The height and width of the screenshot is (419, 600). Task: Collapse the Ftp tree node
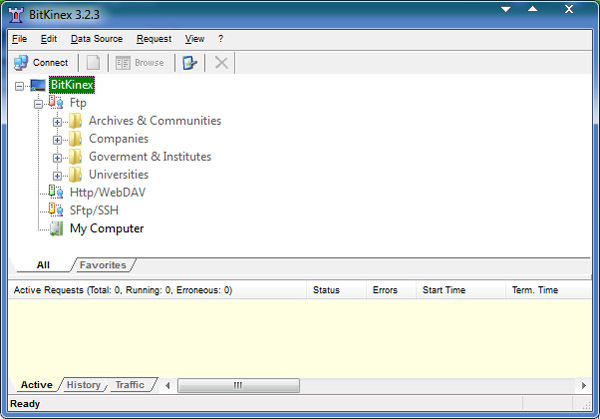[38, 104]
